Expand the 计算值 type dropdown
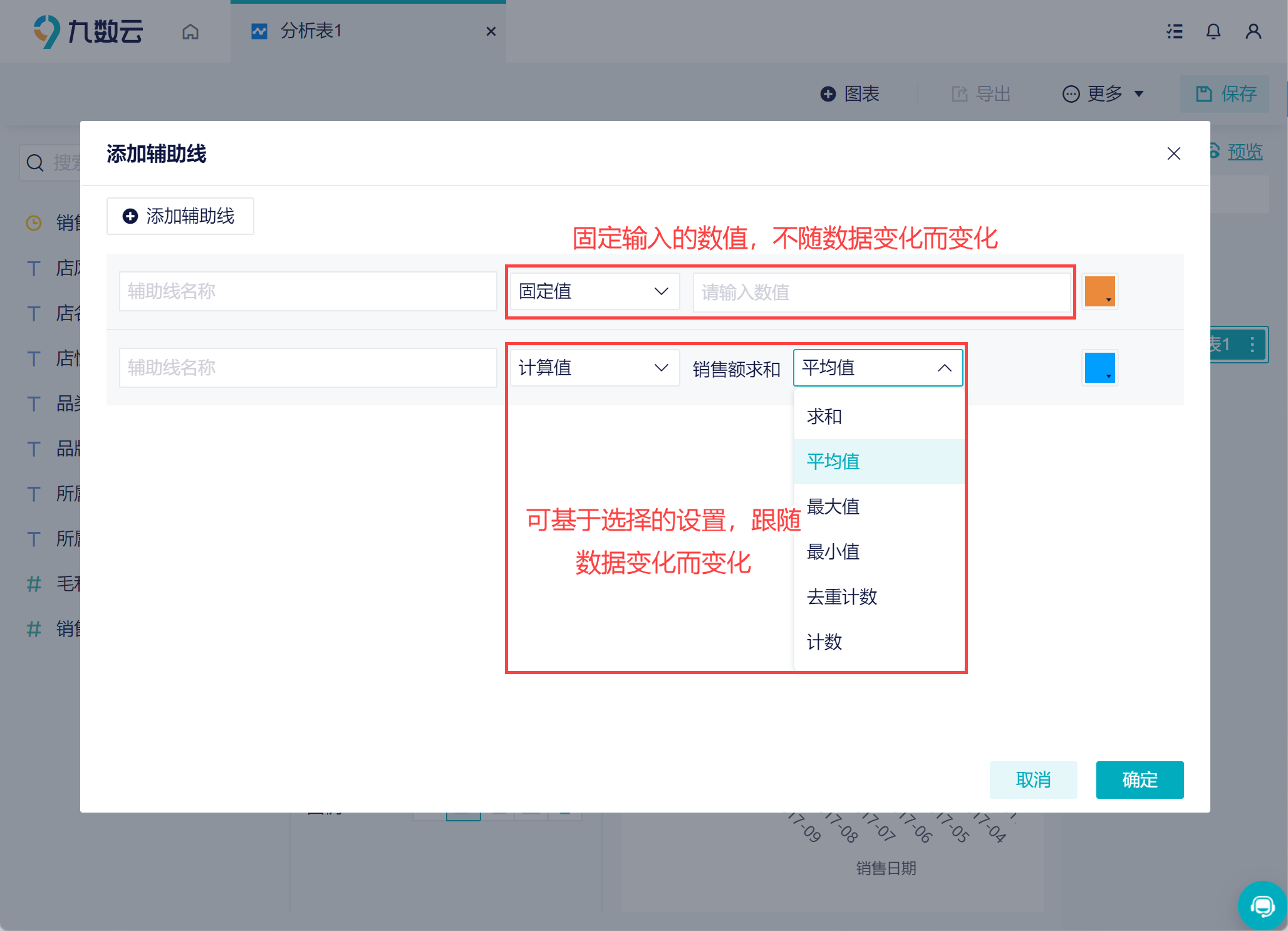Screen dimensions: 1288x931 [594, 368]
